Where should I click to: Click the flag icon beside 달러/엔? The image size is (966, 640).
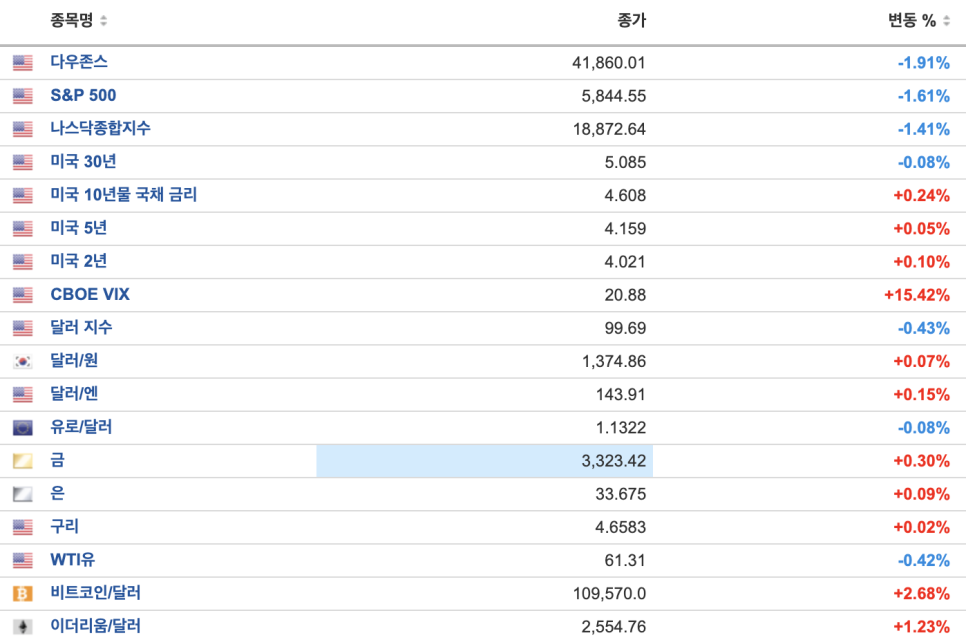(x=23, y=395)
